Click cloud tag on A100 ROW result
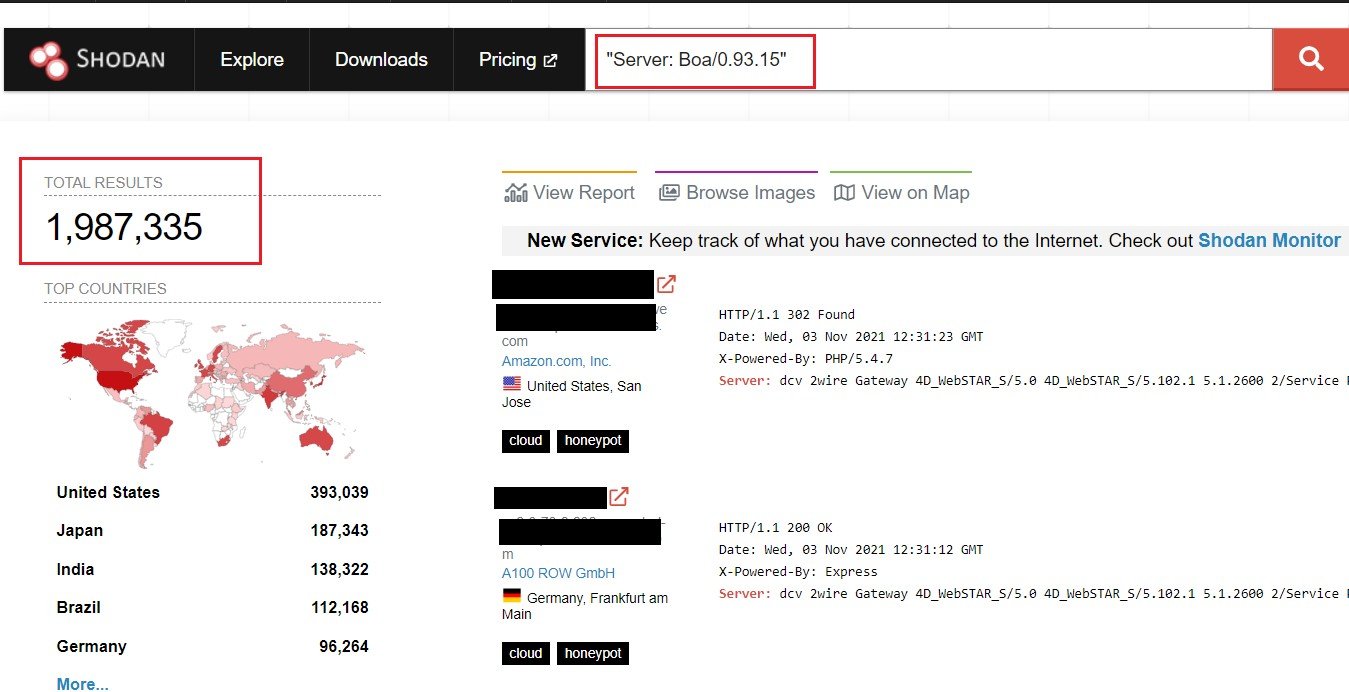Screen dimensions: 1349x692 (x=526, y=653)
